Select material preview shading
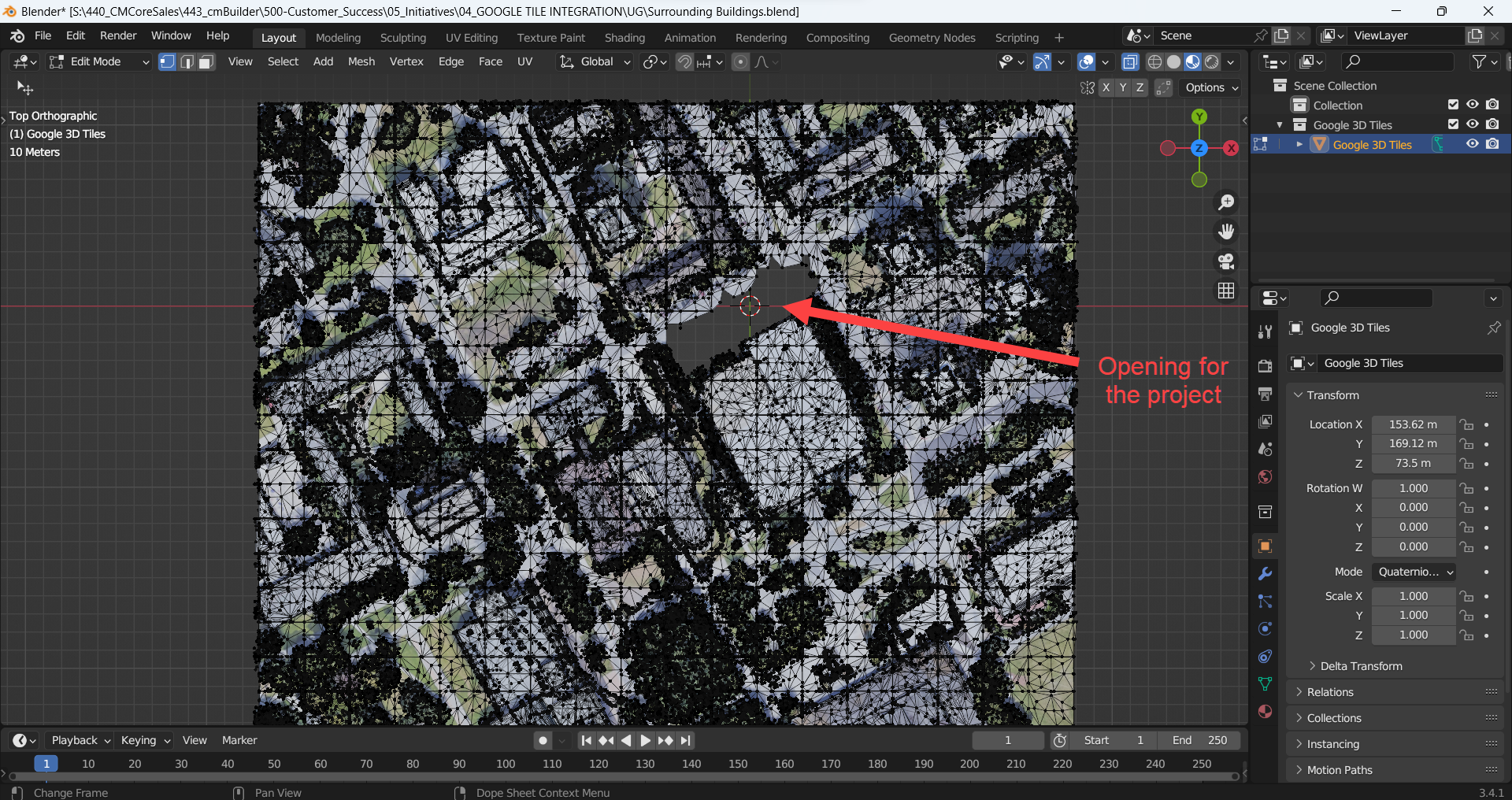 (x=1192, y=61)
